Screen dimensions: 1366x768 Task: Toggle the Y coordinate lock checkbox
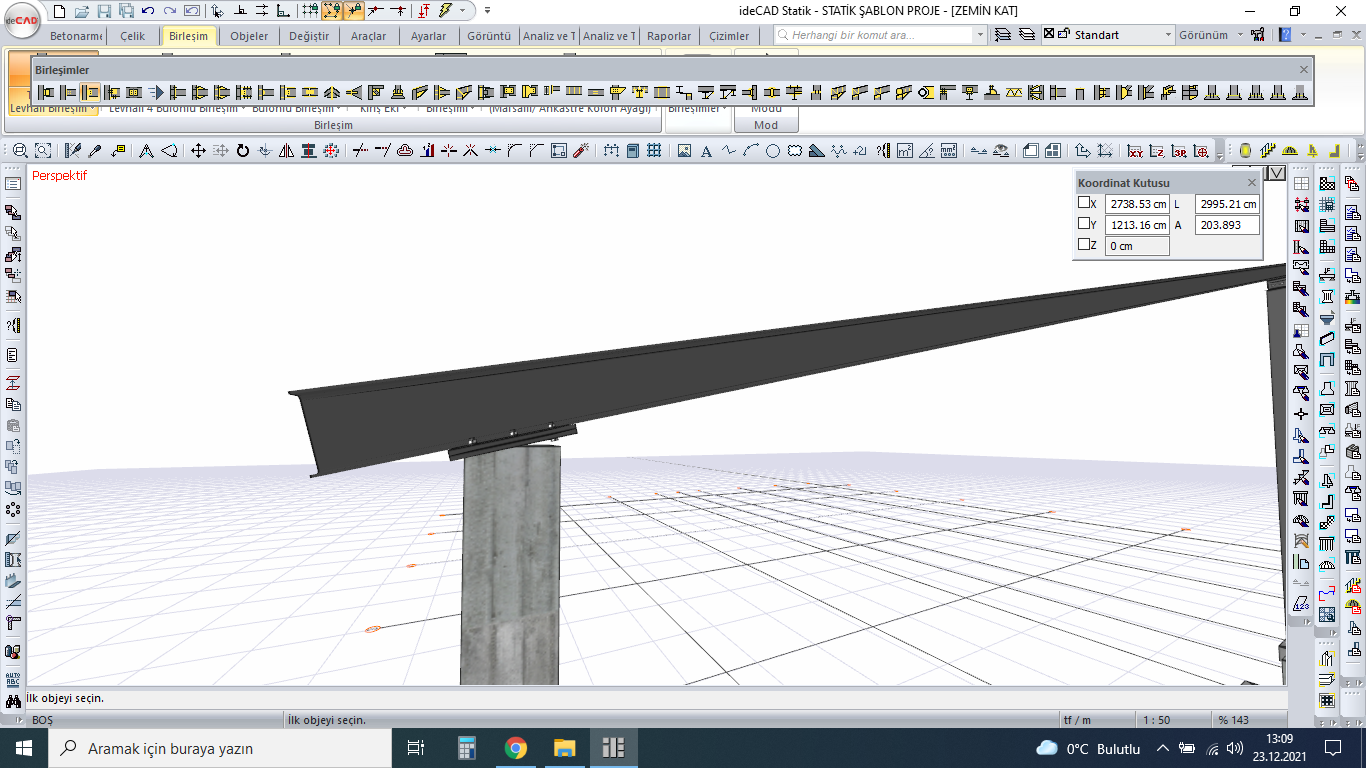[x=1084, y=223]
